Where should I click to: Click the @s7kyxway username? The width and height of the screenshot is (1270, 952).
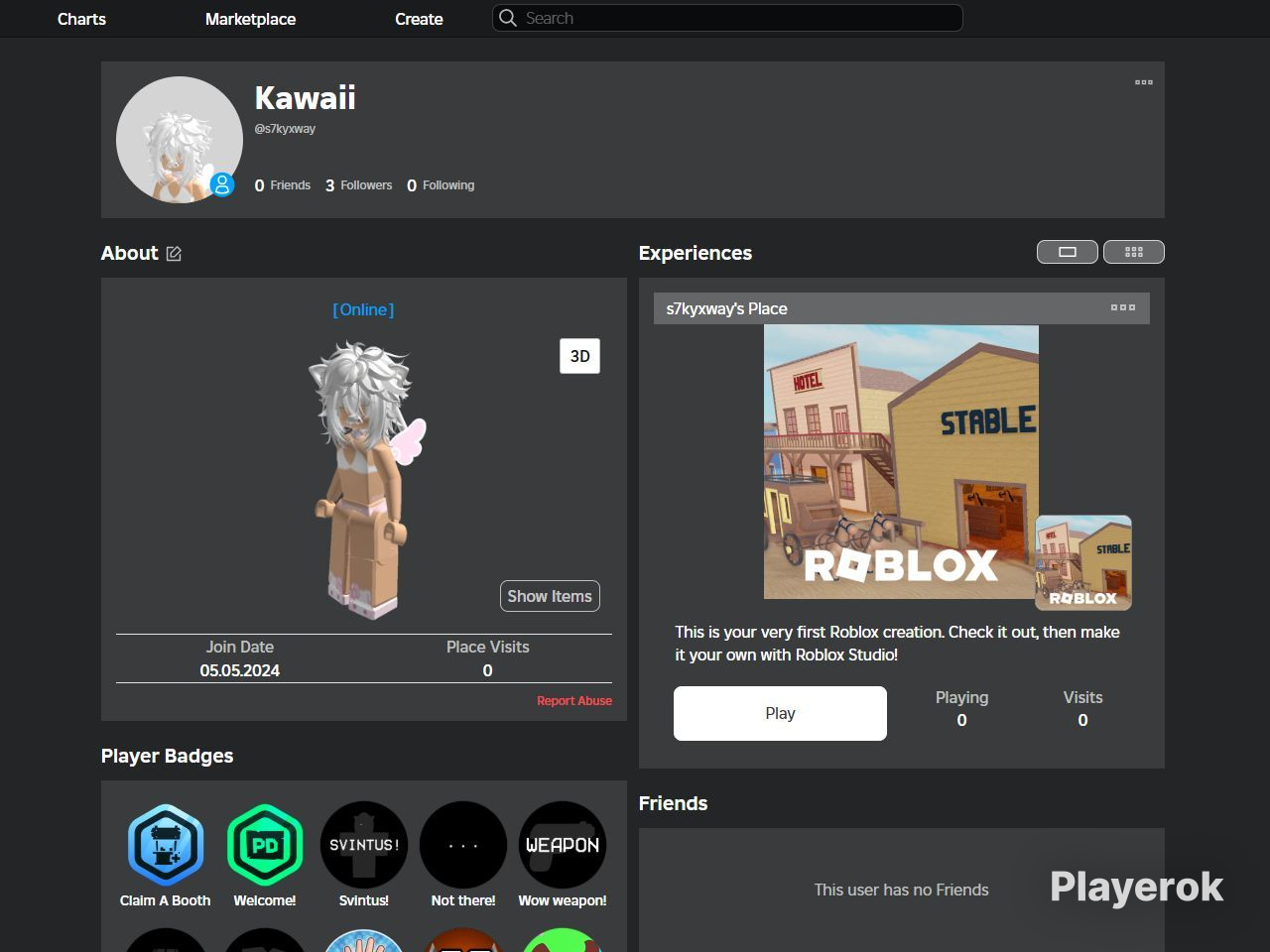pyautogui.click(x=285, y=129)
